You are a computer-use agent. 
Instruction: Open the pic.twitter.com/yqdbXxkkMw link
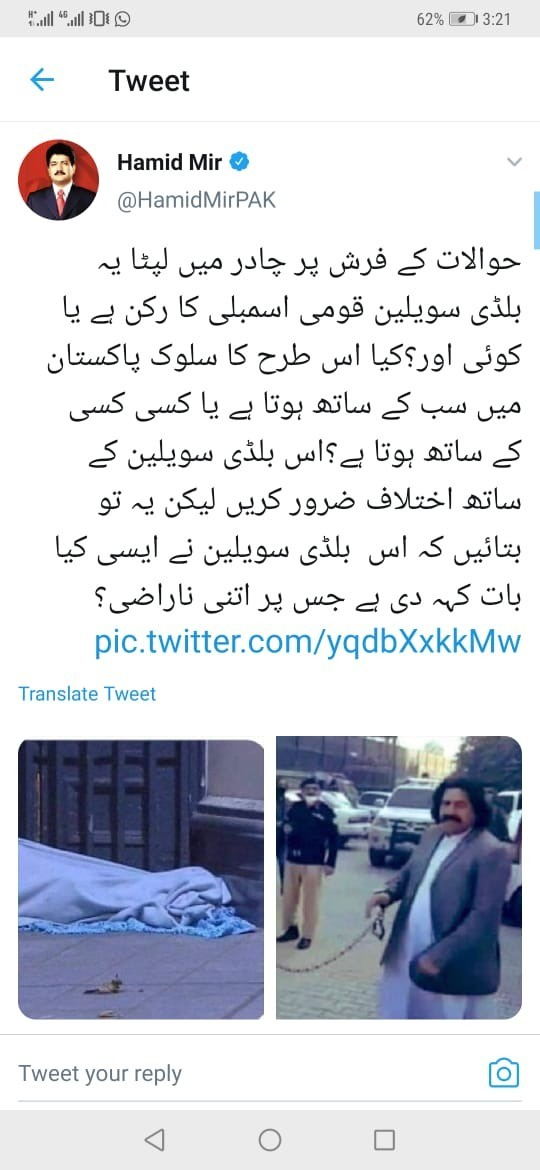point(307,642)
